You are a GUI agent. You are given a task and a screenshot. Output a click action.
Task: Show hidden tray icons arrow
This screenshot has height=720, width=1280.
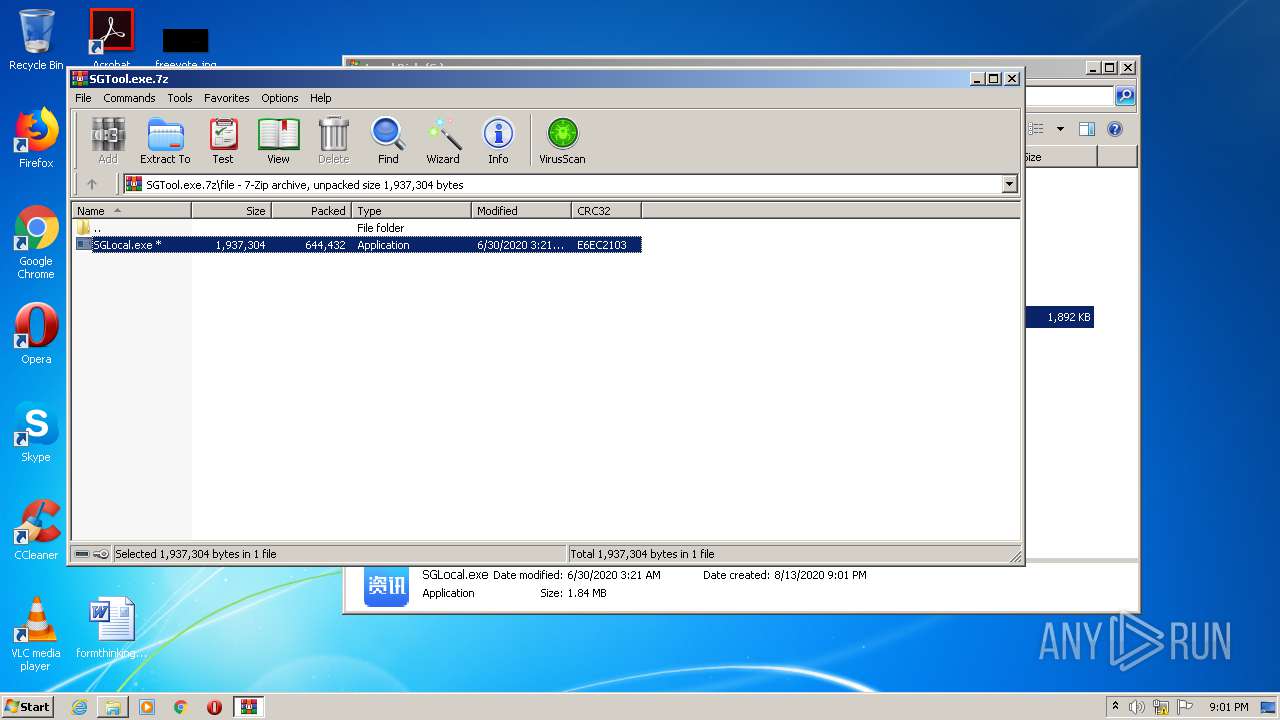click(1115, 706)
